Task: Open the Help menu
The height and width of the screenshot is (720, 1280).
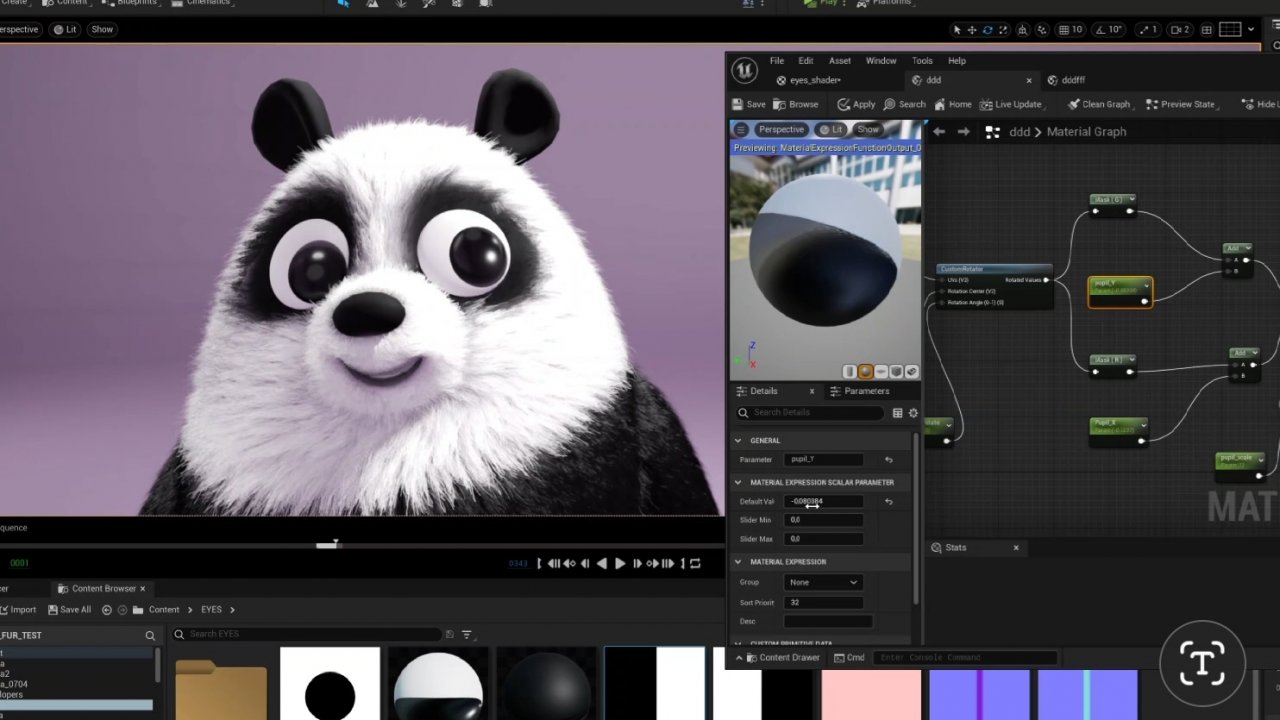Action: 957,61
